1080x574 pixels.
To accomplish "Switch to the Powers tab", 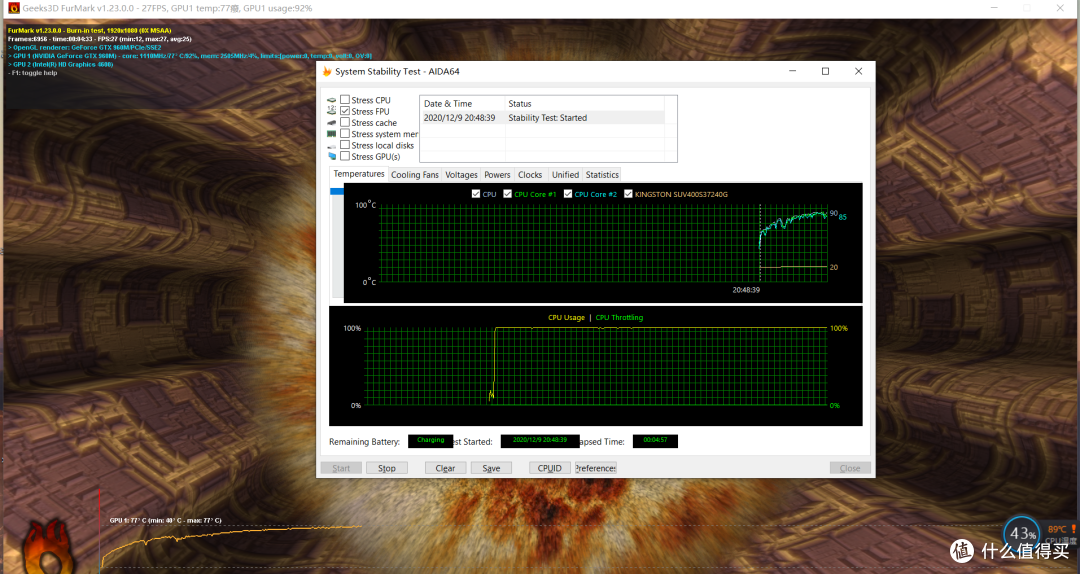I will tap(497, 174).
